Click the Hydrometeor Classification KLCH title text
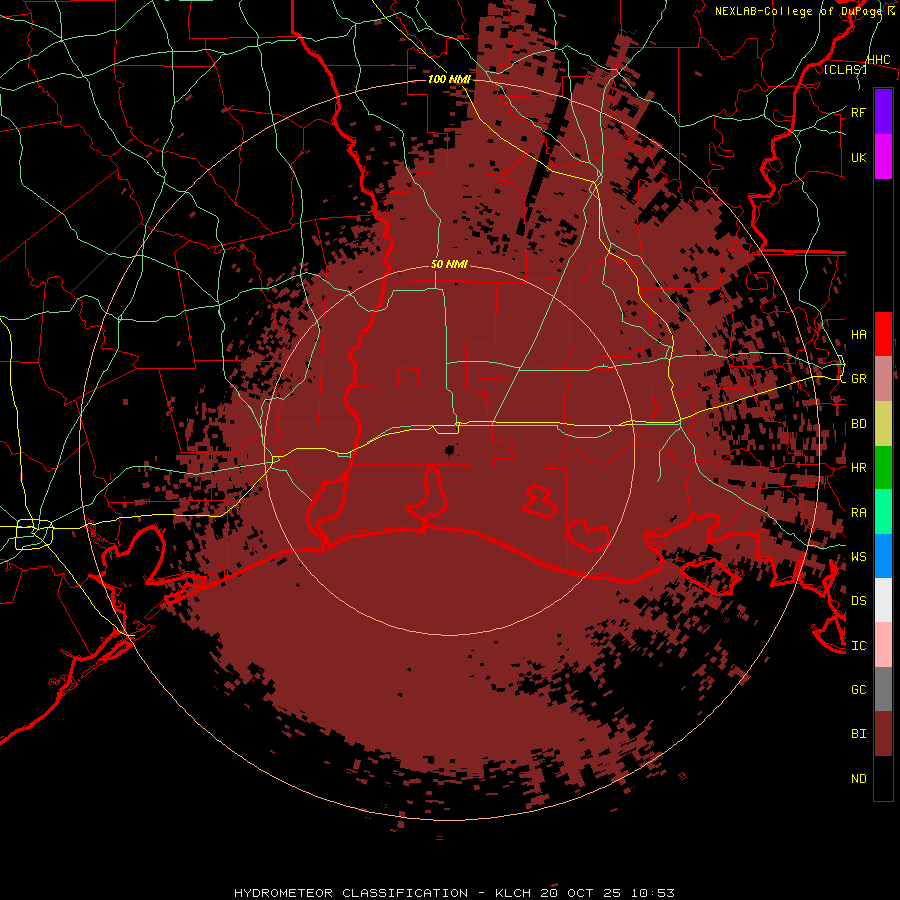 coord(454,893)
